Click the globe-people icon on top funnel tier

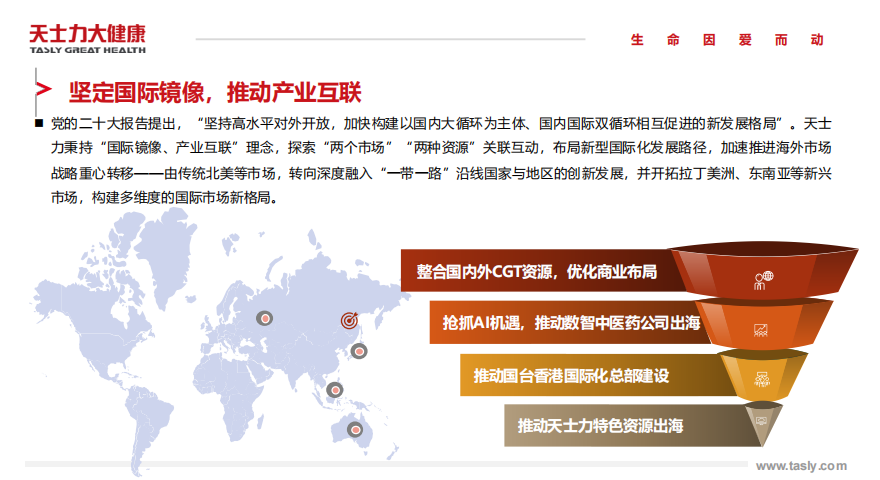pos(763,280)
